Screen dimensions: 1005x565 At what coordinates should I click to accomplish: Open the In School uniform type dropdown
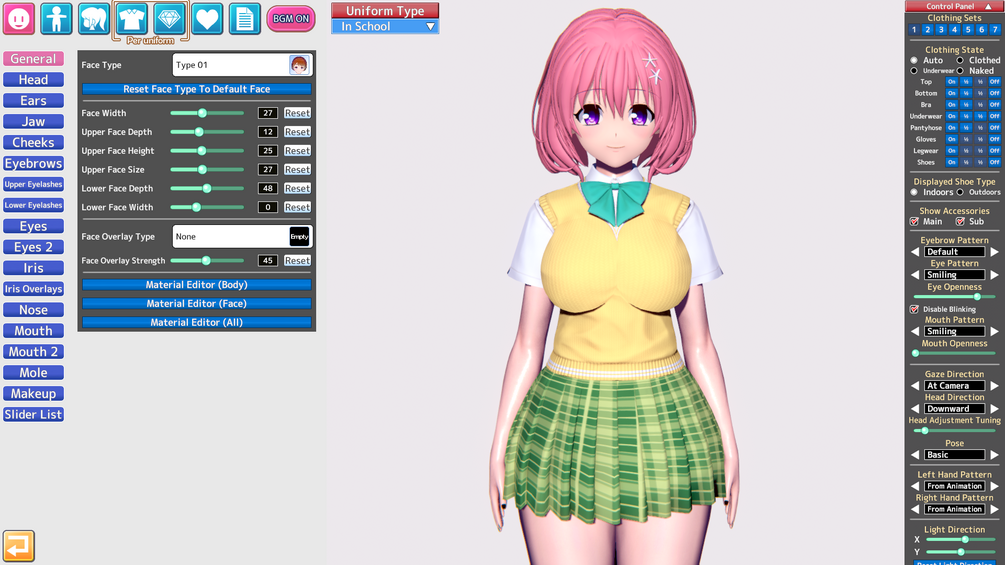385,26
